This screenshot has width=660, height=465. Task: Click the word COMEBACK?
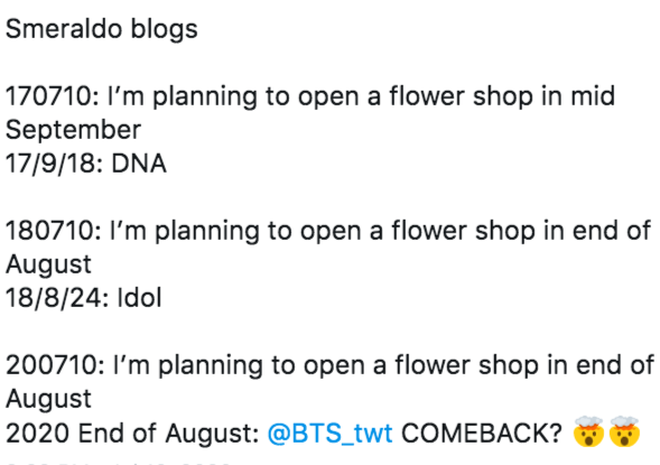pos(482,433)
